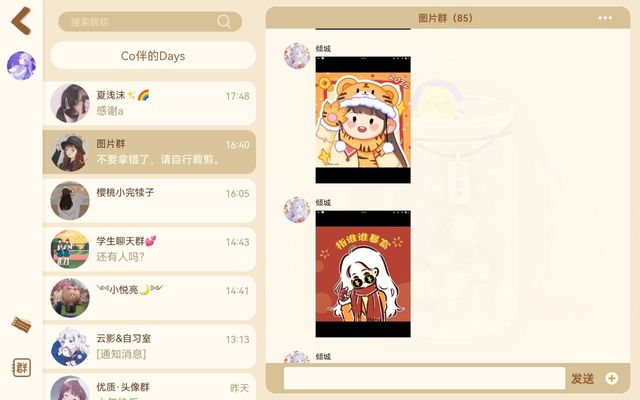
Task: Go back with the brown arrow
Action: (x=21, y=20)
